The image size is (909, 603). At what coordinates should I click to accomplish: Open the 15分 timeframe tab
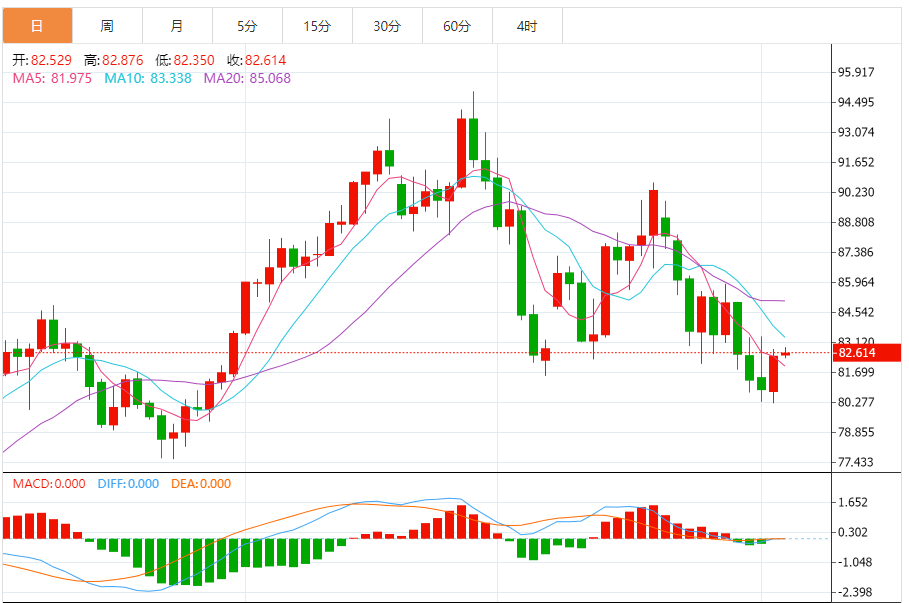(318, 26)
